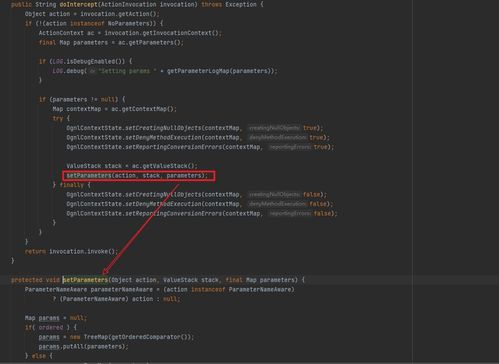Click setCreatingNullObjects on the false line
Screen dimensions: 499x364
[163, 195]
